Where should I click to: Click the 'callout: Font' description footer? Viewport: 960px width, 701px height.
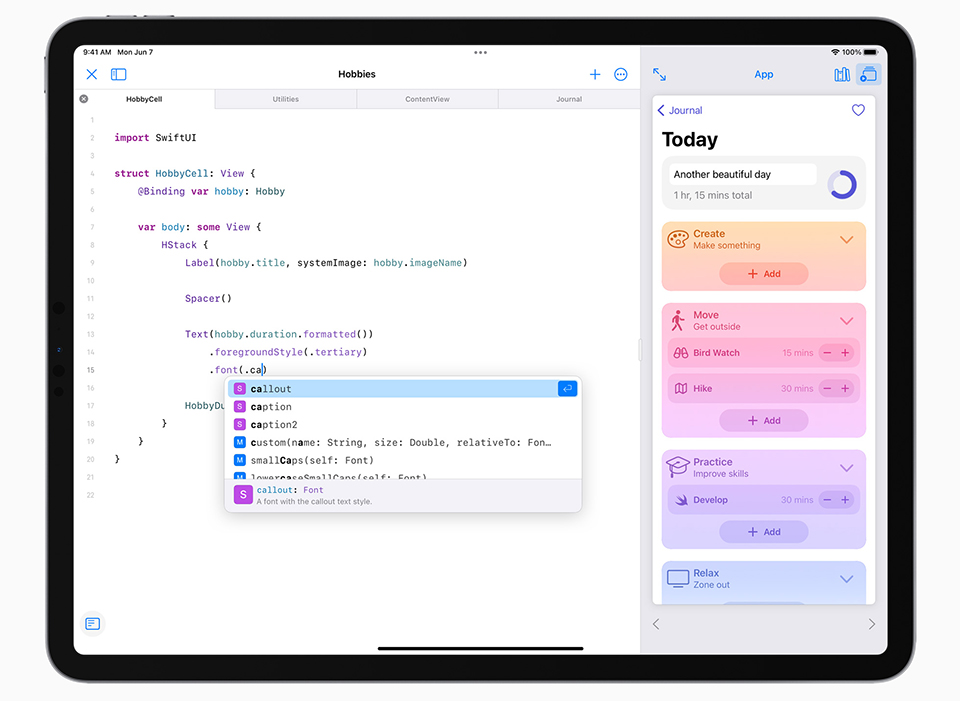[403, 495]
